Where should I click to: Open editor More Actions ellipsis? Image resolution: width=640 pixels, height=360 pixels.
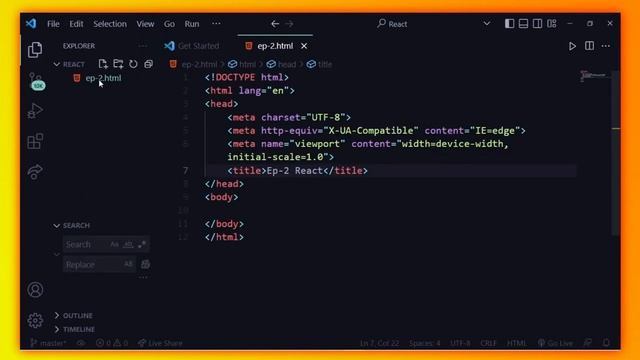tap(606, 46)
